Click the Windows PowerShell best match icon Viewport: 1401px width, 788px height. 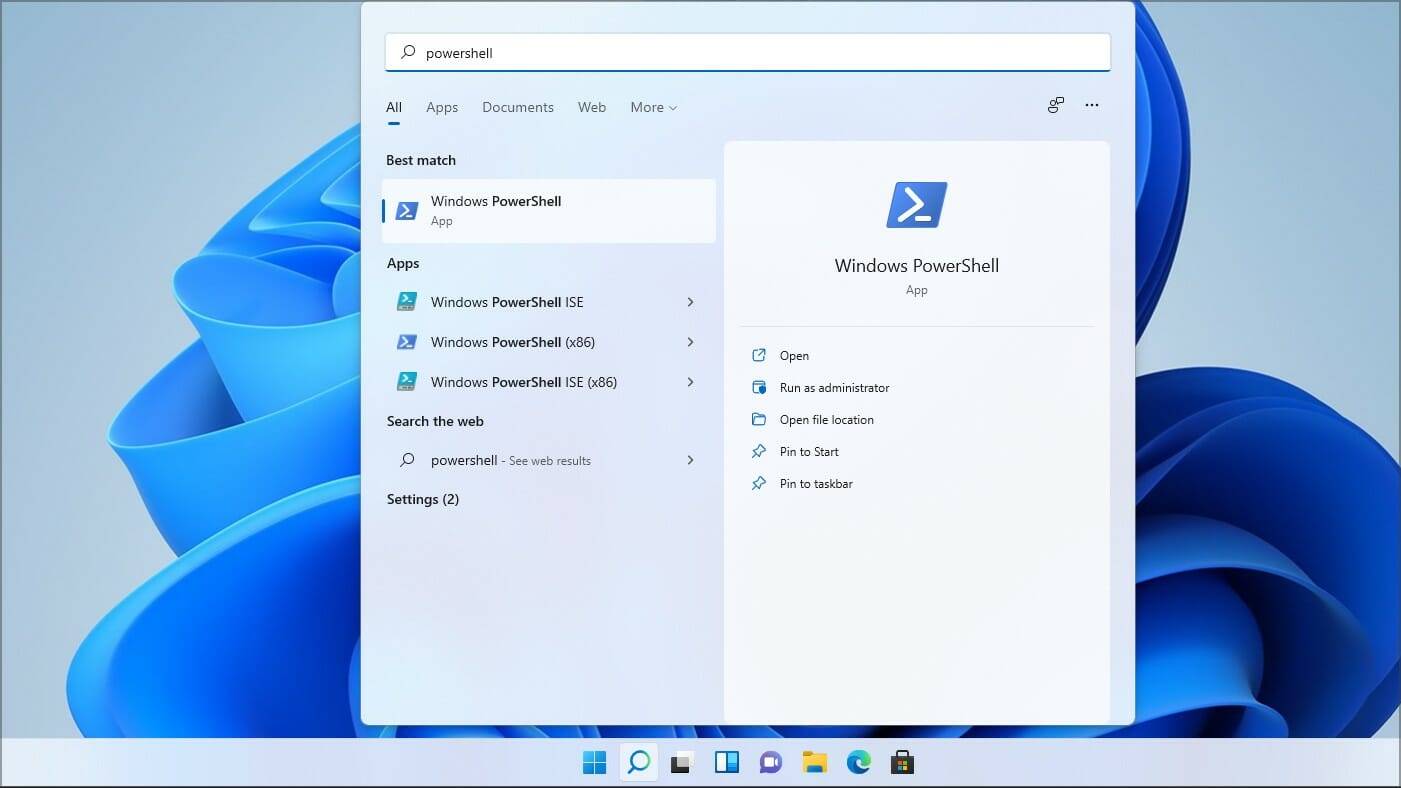(407, 210)
